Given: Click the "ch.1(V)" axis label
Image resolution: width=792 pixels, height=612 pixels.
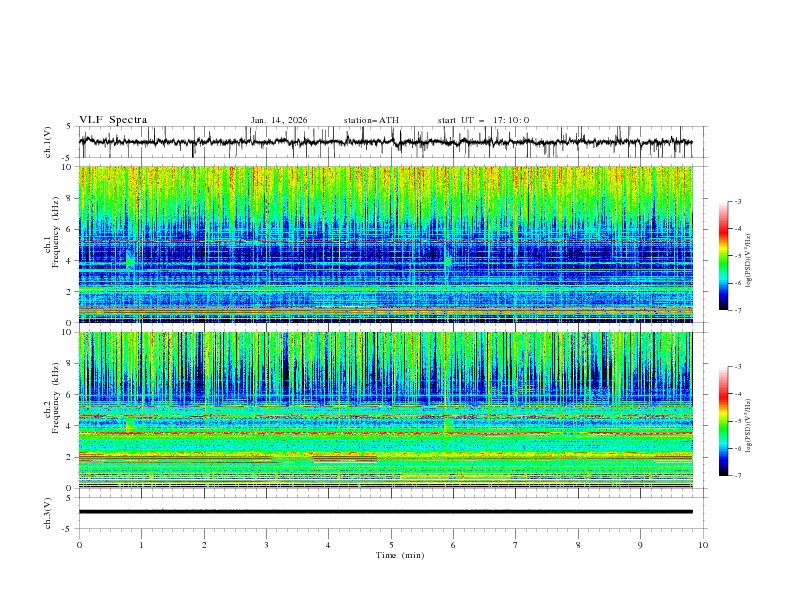Looking at the screenshot, I should point(48,142).
